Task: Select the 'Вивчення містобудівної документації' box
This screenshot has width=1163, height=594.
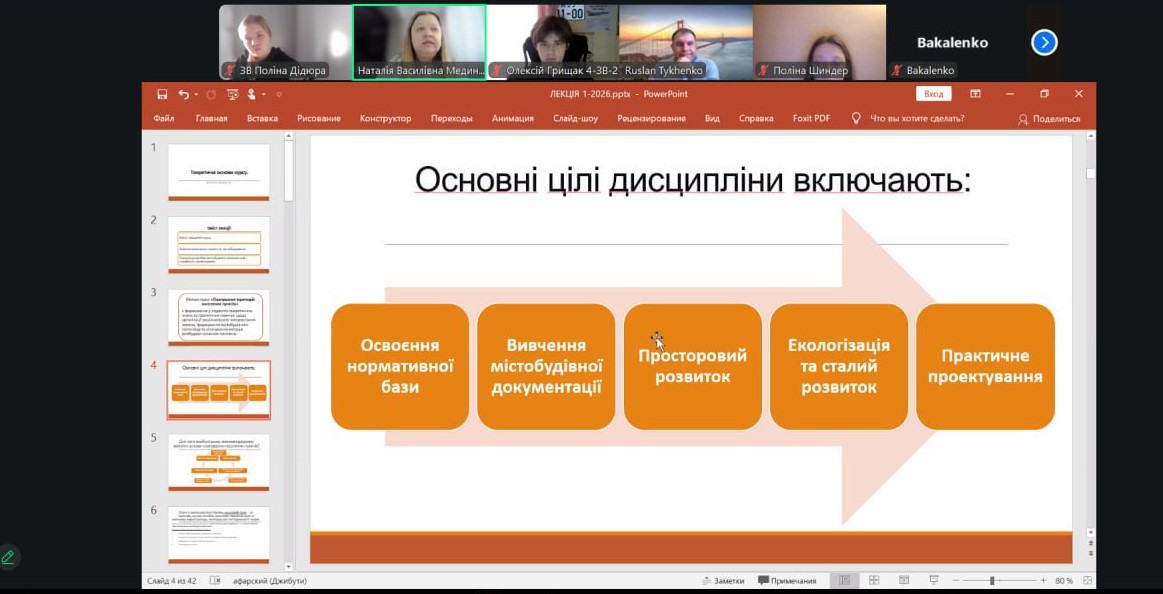Action: (546, 366)
